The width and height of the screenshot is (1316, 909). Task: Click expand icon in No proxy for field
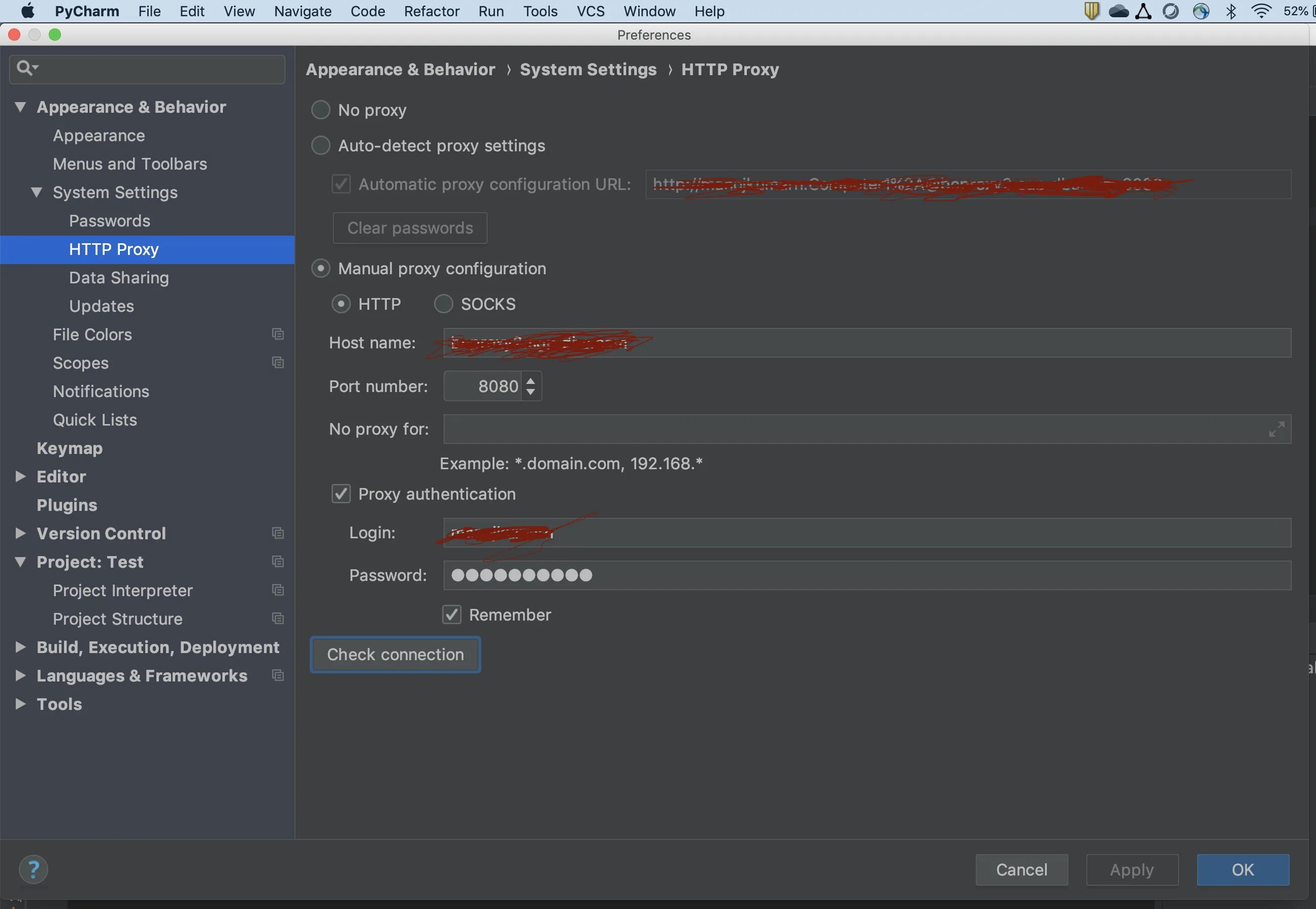(x=1276, y=429)
